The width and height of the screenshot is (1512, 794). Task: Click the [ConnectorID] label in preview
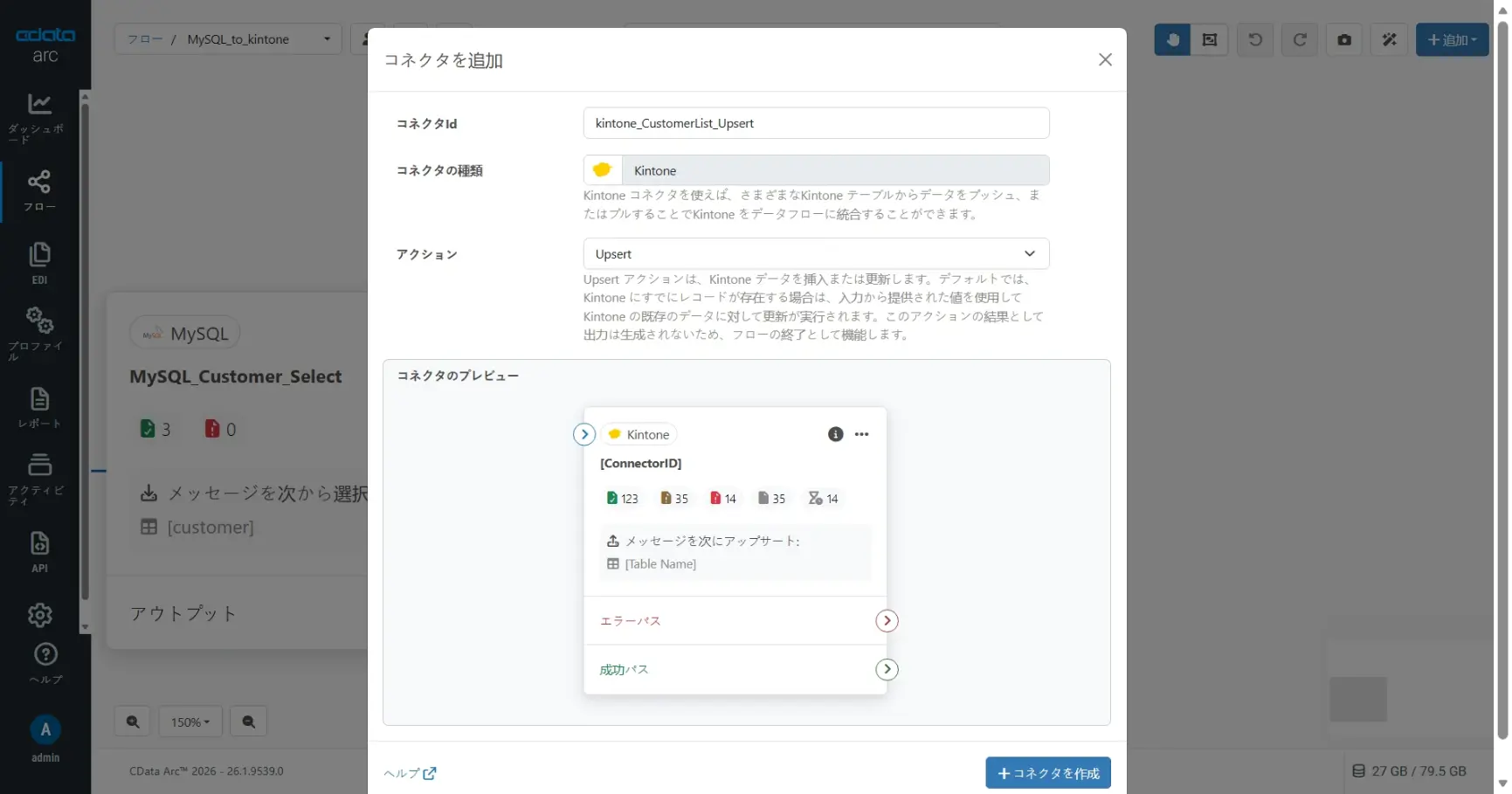[640, 463]
